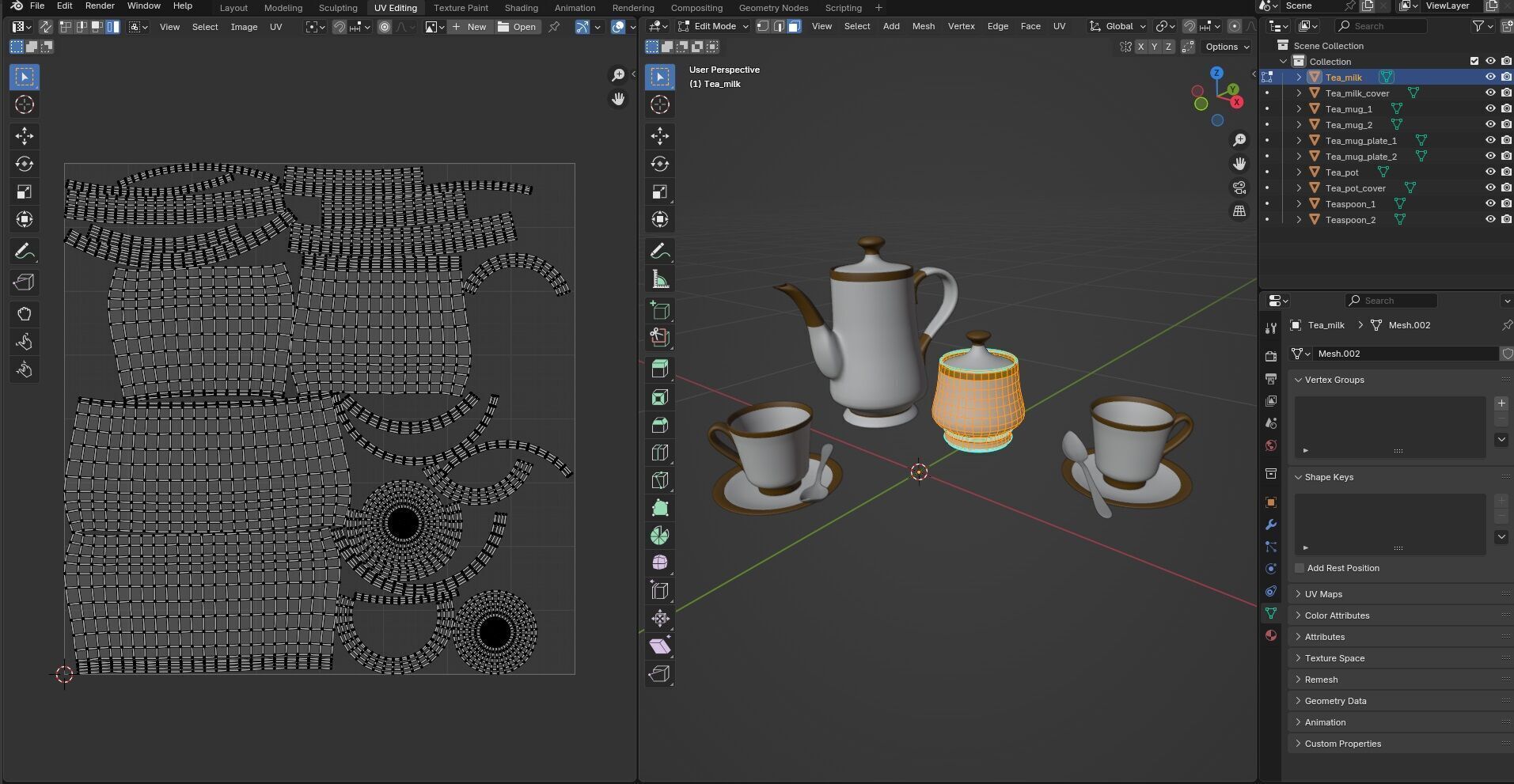Expand Geometry Data panel
1514x784 pixels.
click(x=1335, y=701)
